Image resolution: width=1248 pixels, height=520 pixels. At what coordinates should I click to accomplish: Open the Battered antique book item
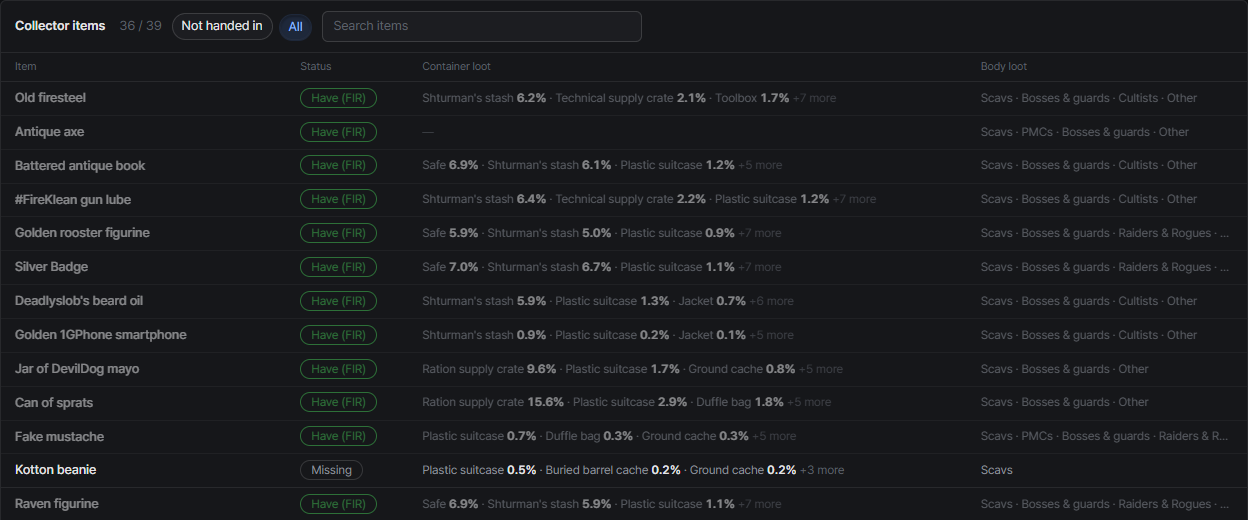[x=80, y=166]
